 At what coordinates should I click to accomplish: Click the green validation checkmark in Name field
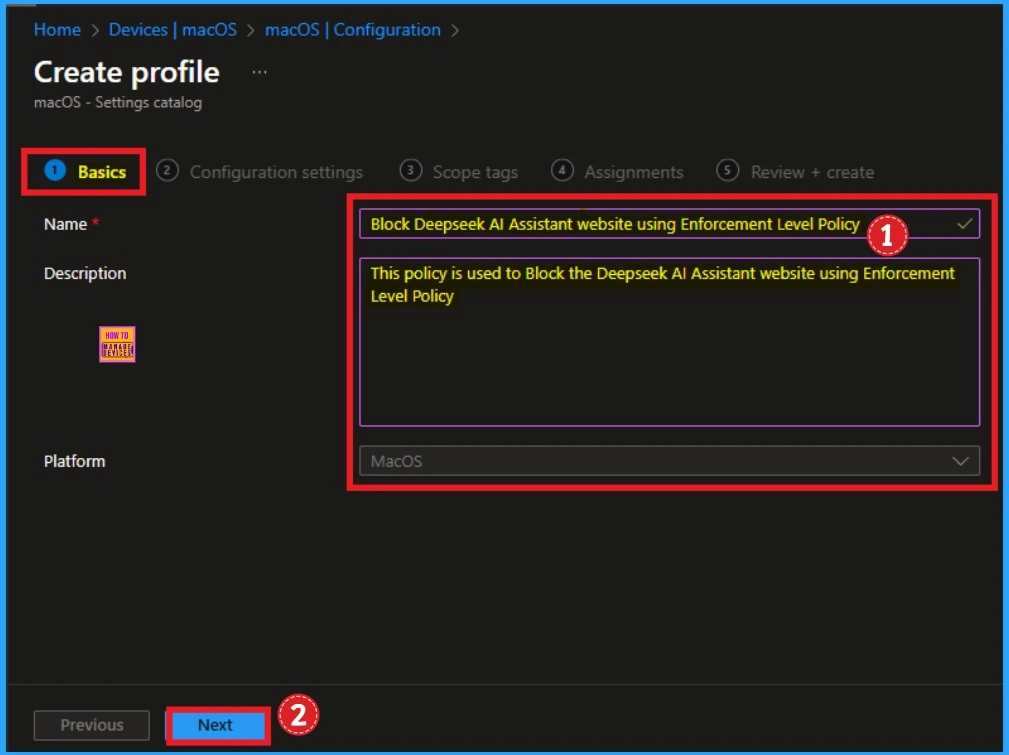[x=964, y=224]
